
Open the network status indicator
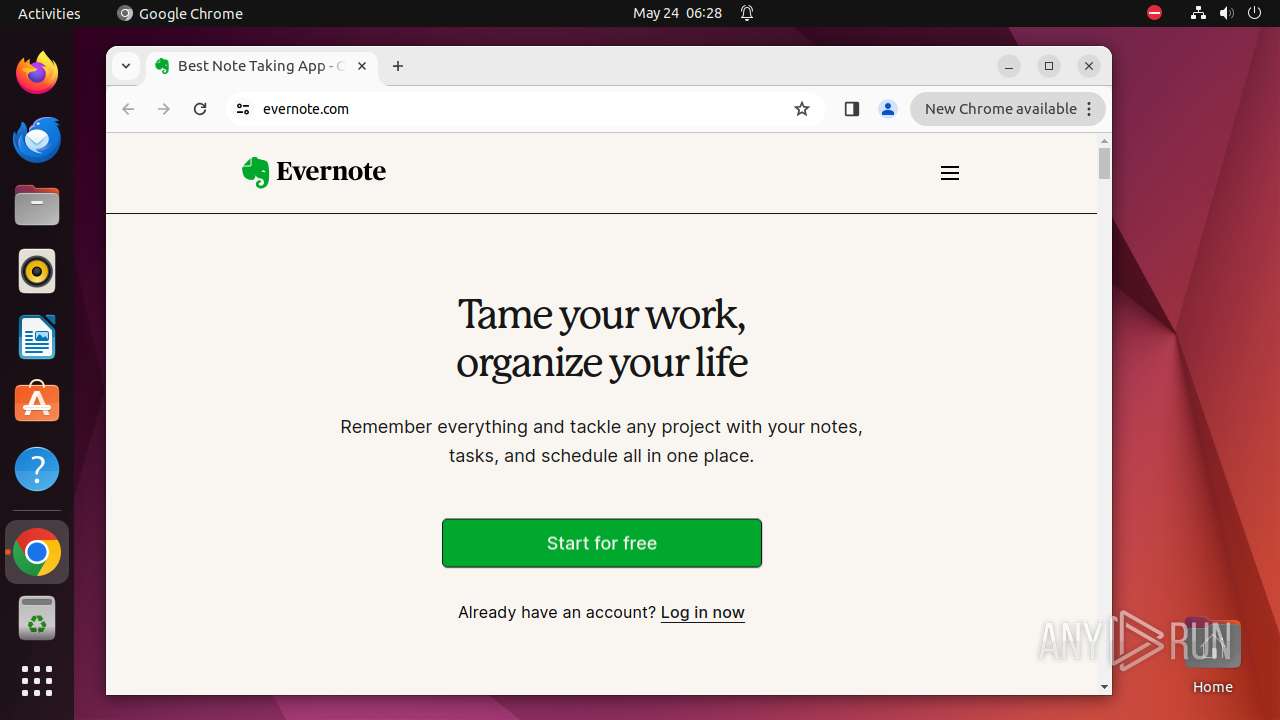1198,13
